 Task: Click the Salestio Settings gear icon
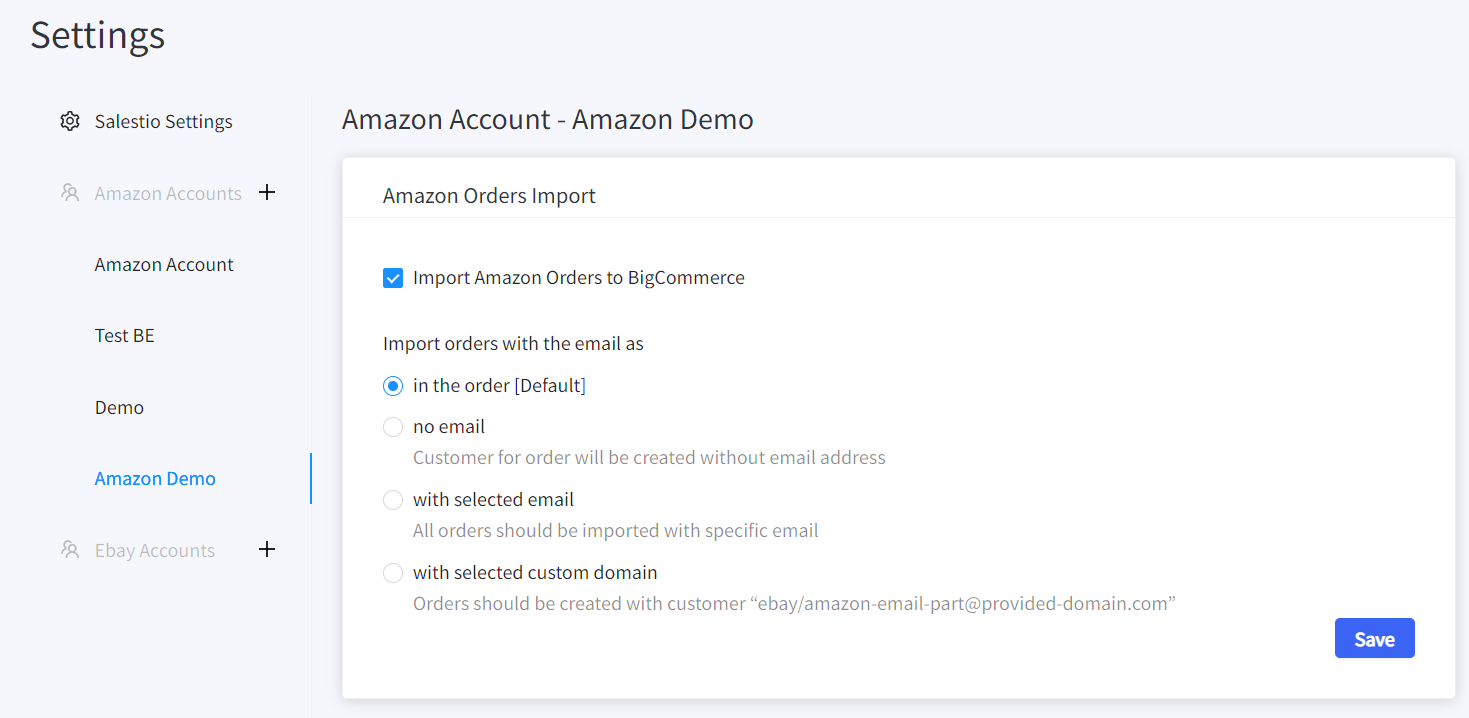(69, 121)
